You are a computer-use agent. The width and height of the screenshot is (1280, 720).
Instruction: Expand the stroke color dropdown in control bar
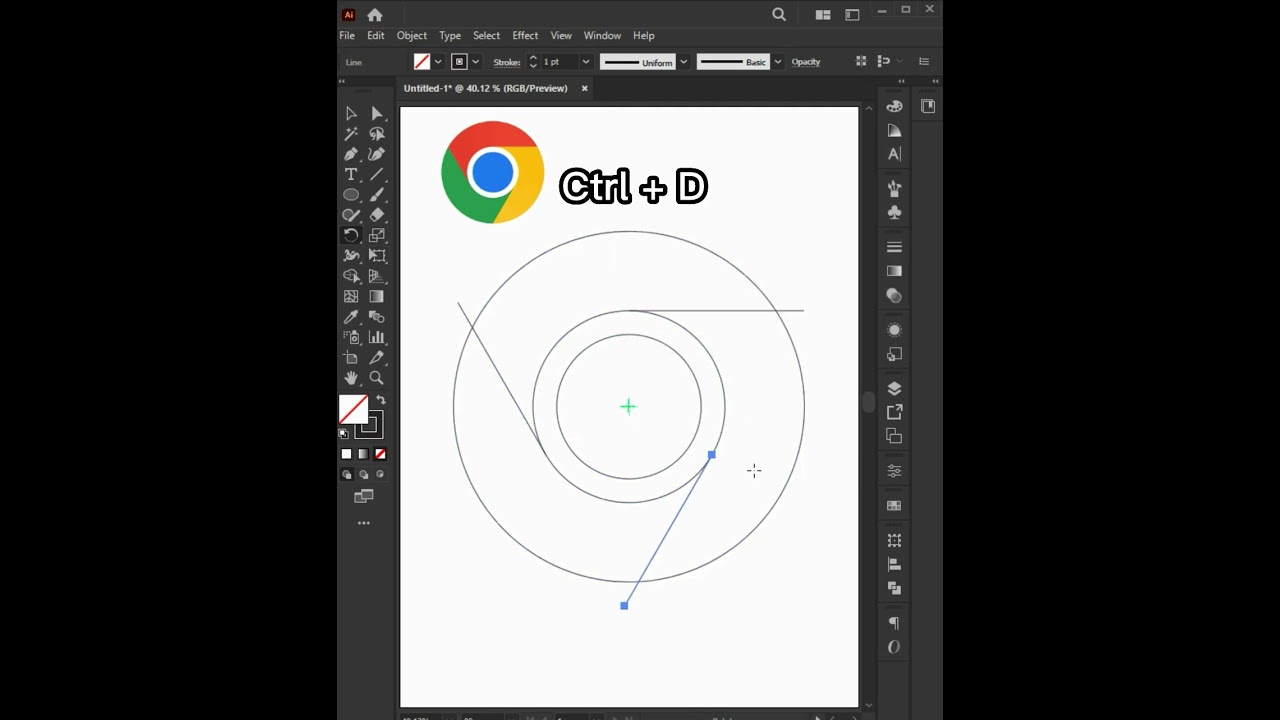[x=475, y=62]
